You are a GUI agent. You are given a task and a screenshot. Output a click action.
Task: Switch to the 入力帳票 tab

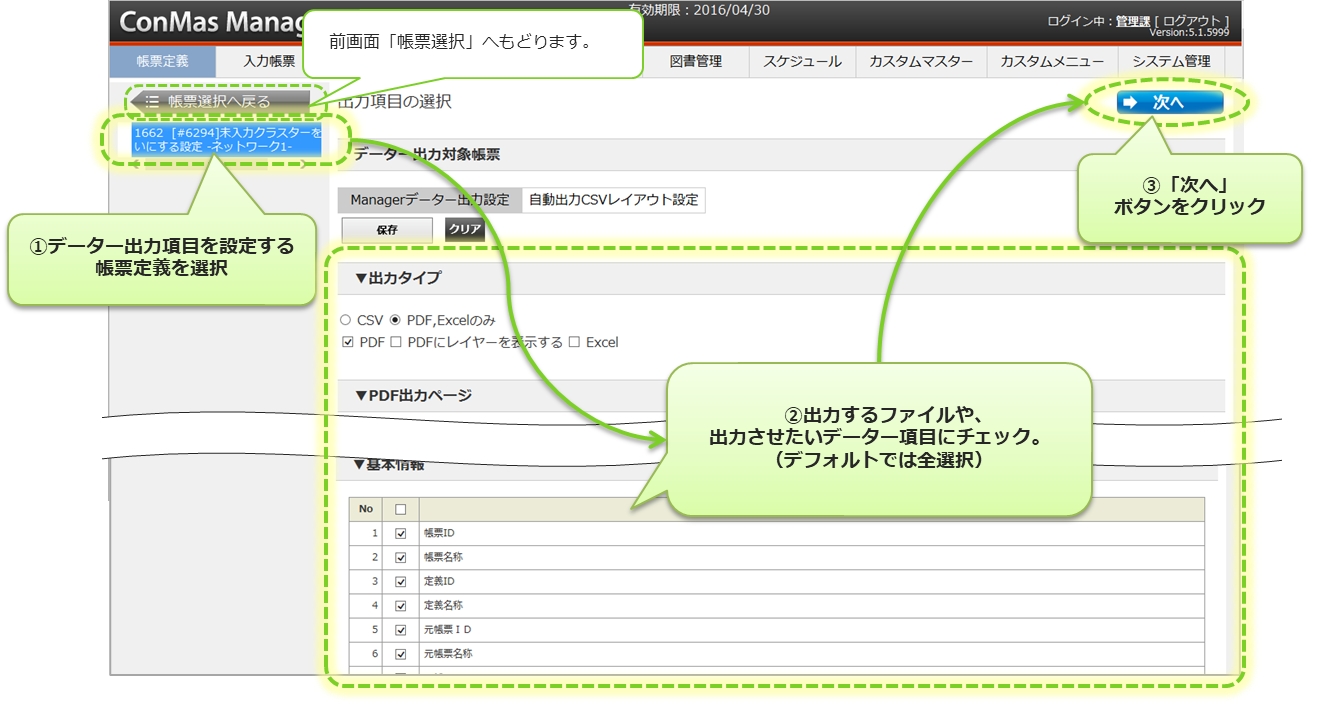coord(269,61)
